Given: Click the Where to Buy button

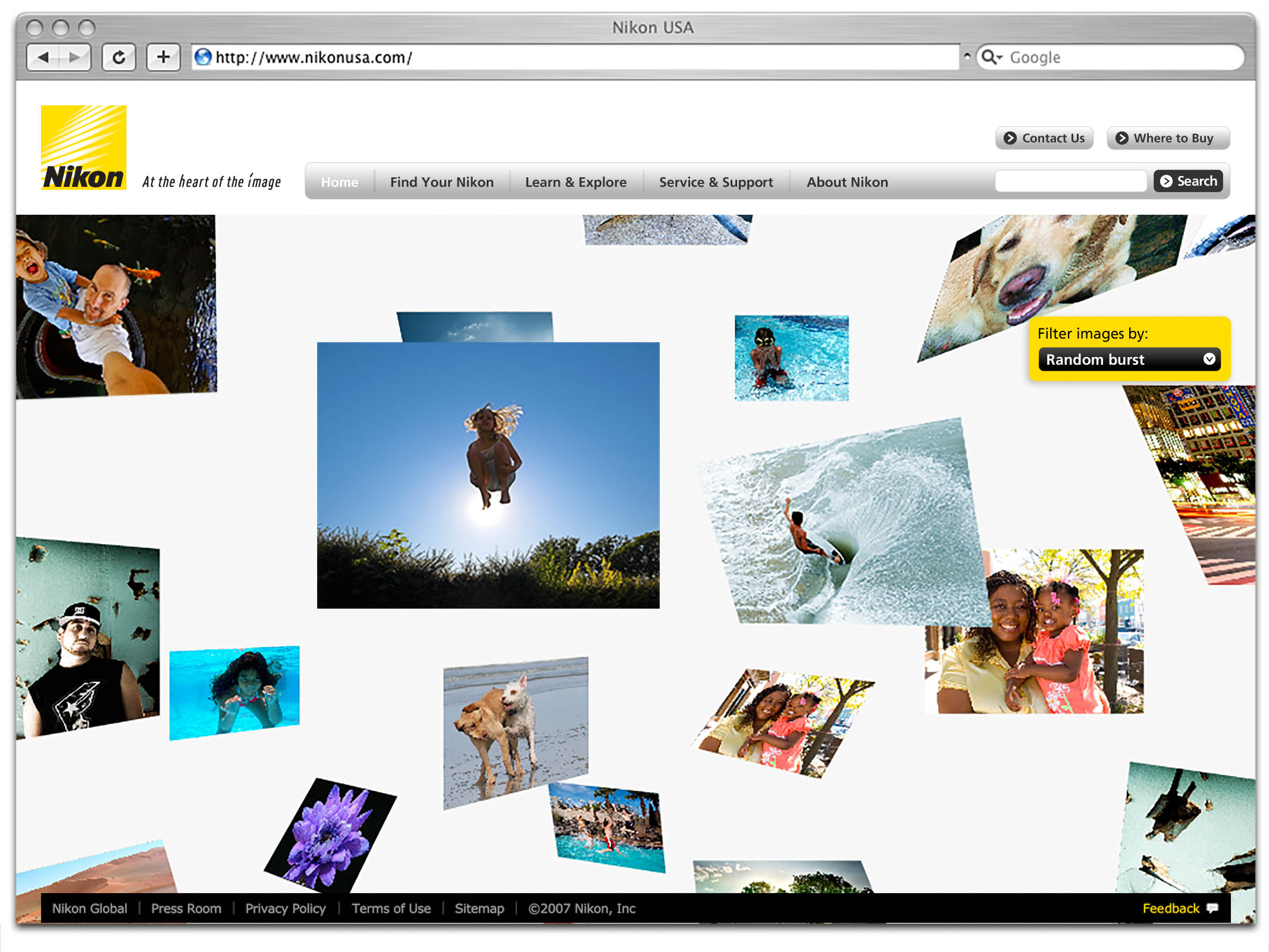Looking at the screenshot, I should point(1167,138).
